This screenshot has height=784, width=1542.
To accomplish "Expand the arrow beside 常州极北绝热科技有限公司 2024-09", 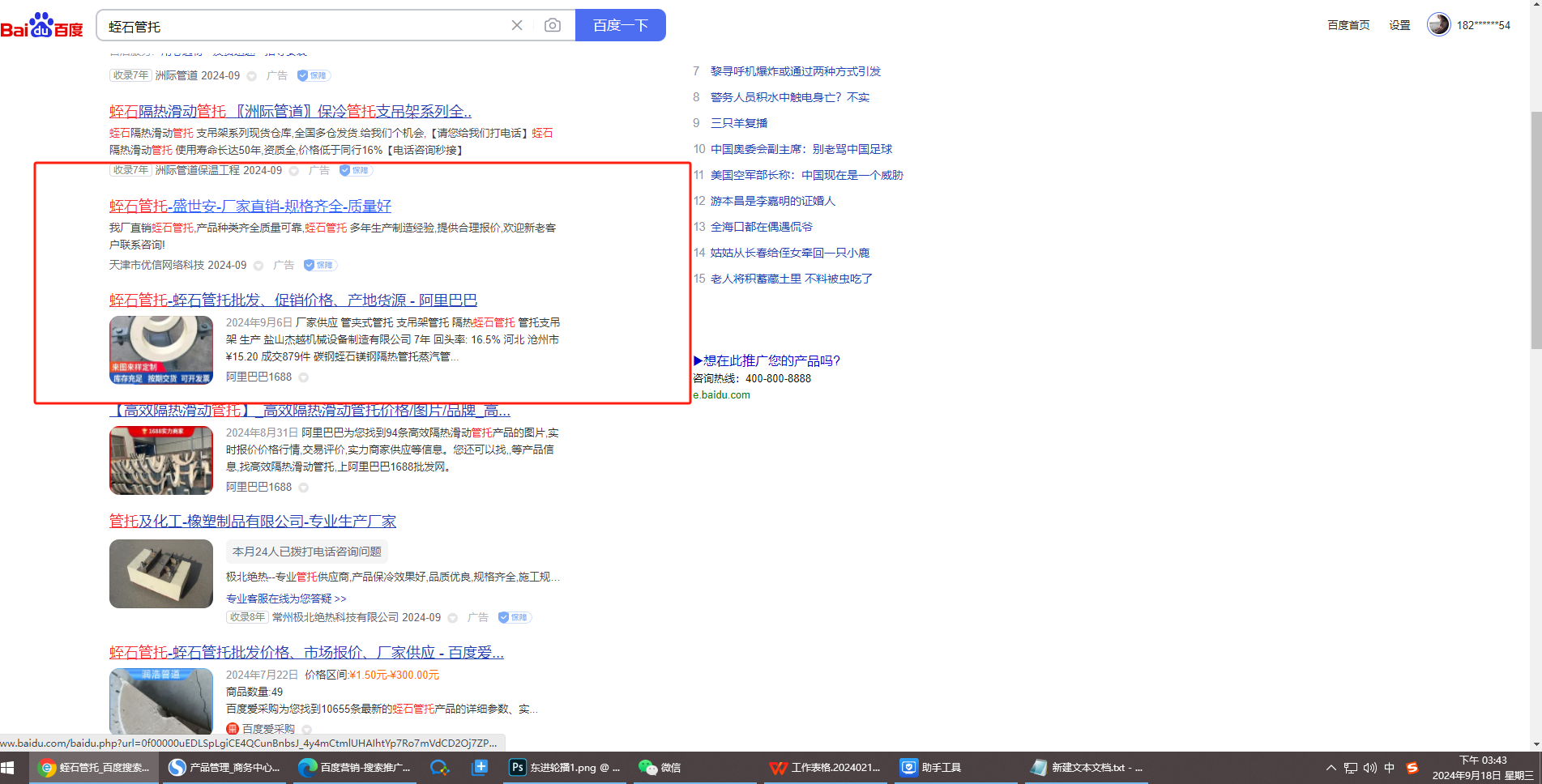I will [x=453, y=618].
